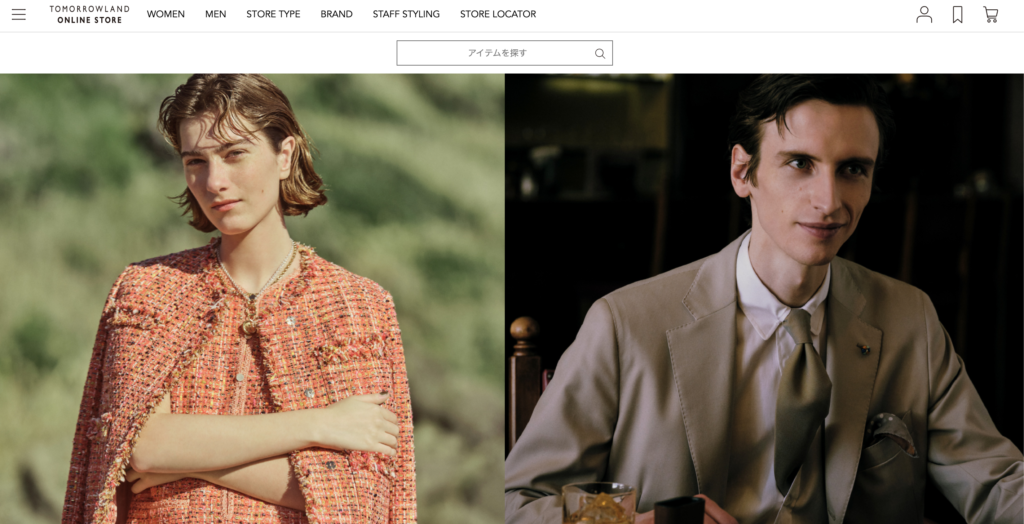This screenshot has width=1024, height=524.
Task: Open the STORE TYPE menu
Action: coord(273,14)
